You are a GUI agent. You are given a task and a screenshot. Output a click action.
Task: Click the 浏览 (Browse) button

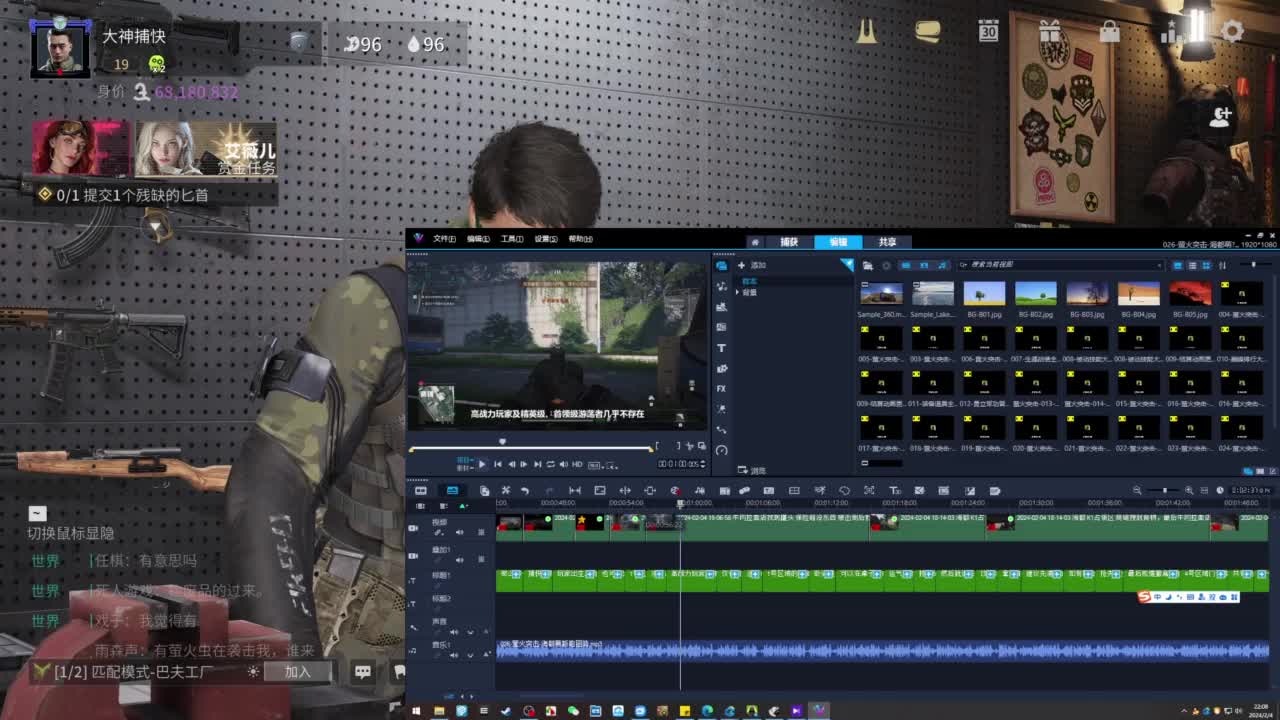pyautogui.click(x=752, y=470)
